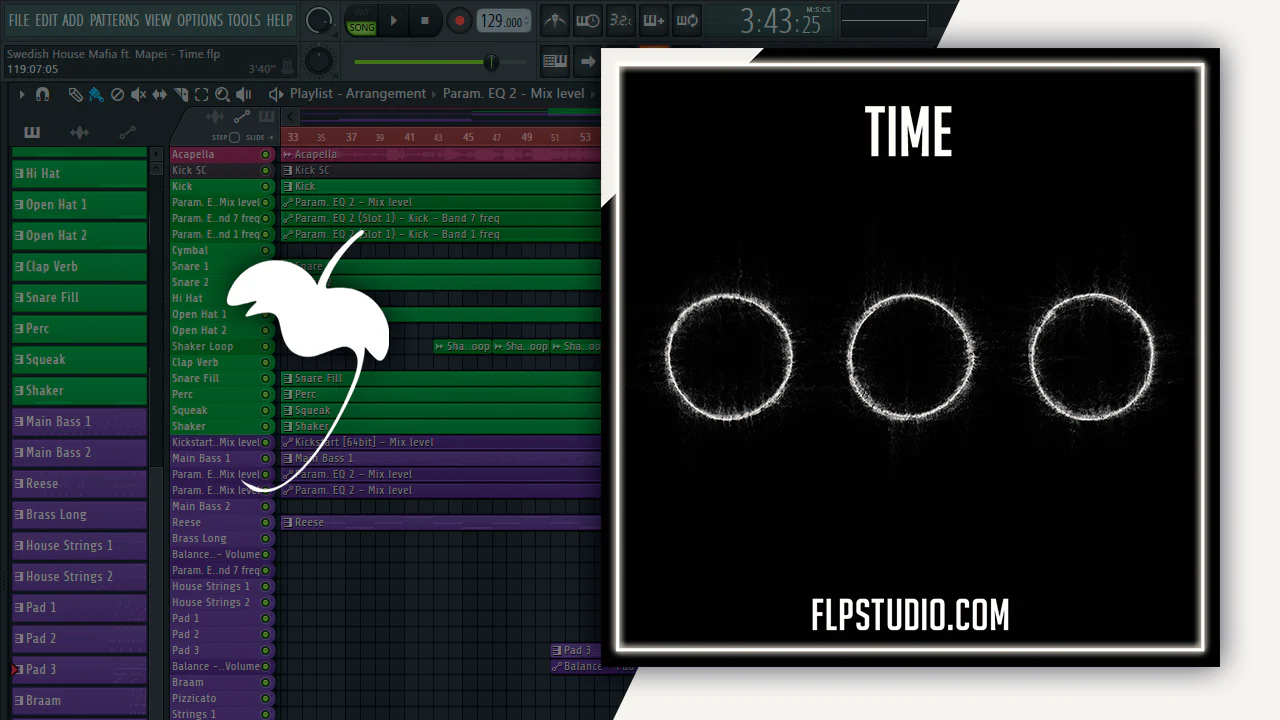1280x720 pixels.
Task: Select the Clap Verb pattern in picker
Action: pyautogui.click(x=79, y=266)
